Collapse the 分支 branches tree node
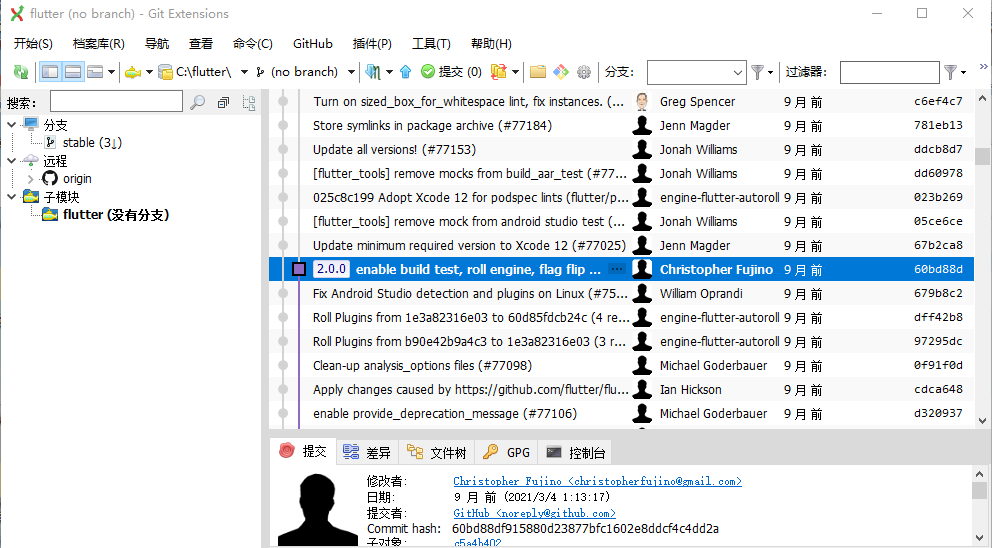Screen dimensions: 992x548 (12, 125)
